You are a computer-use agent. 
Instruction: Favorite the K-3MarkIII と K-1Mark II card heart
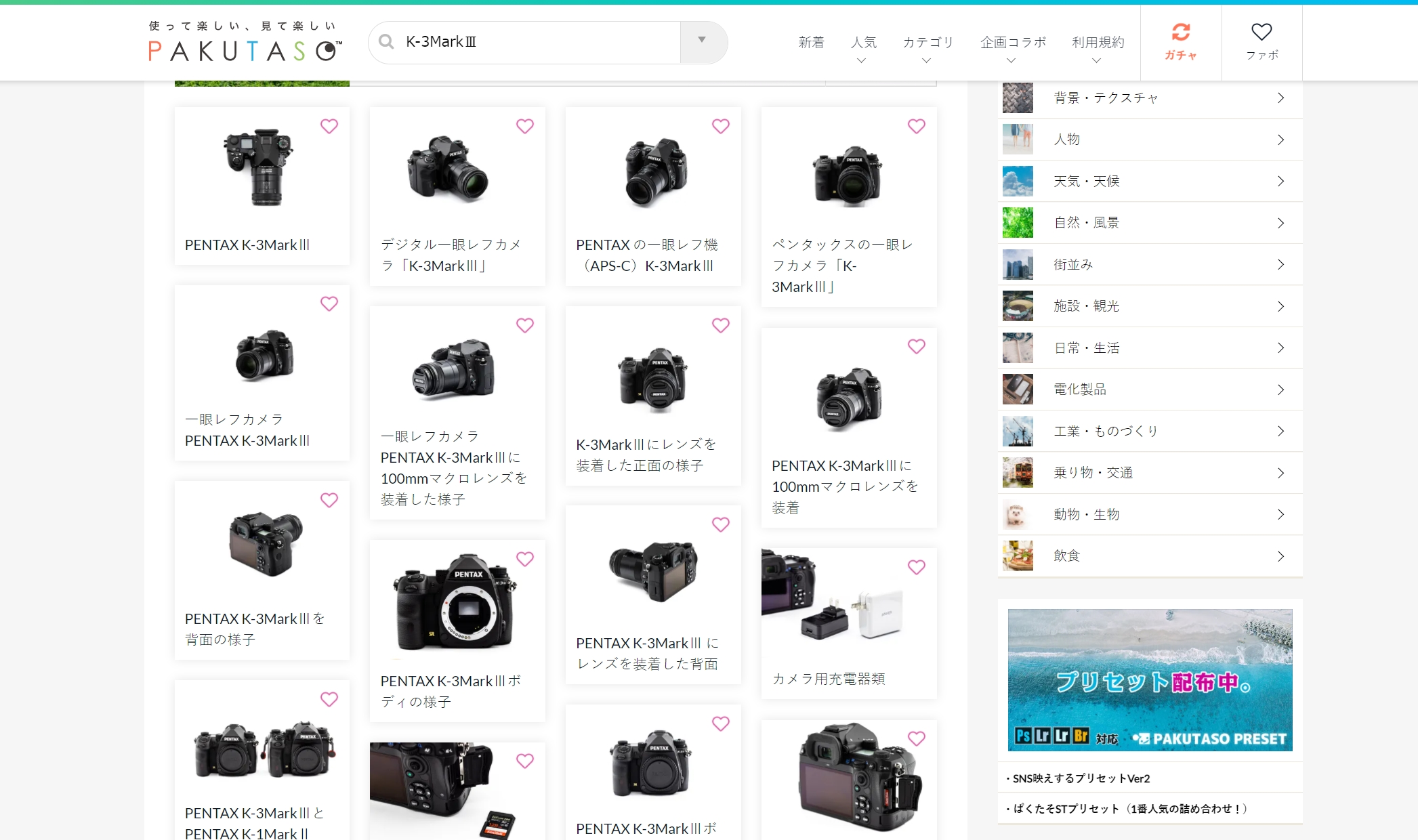tap(329, 699)
